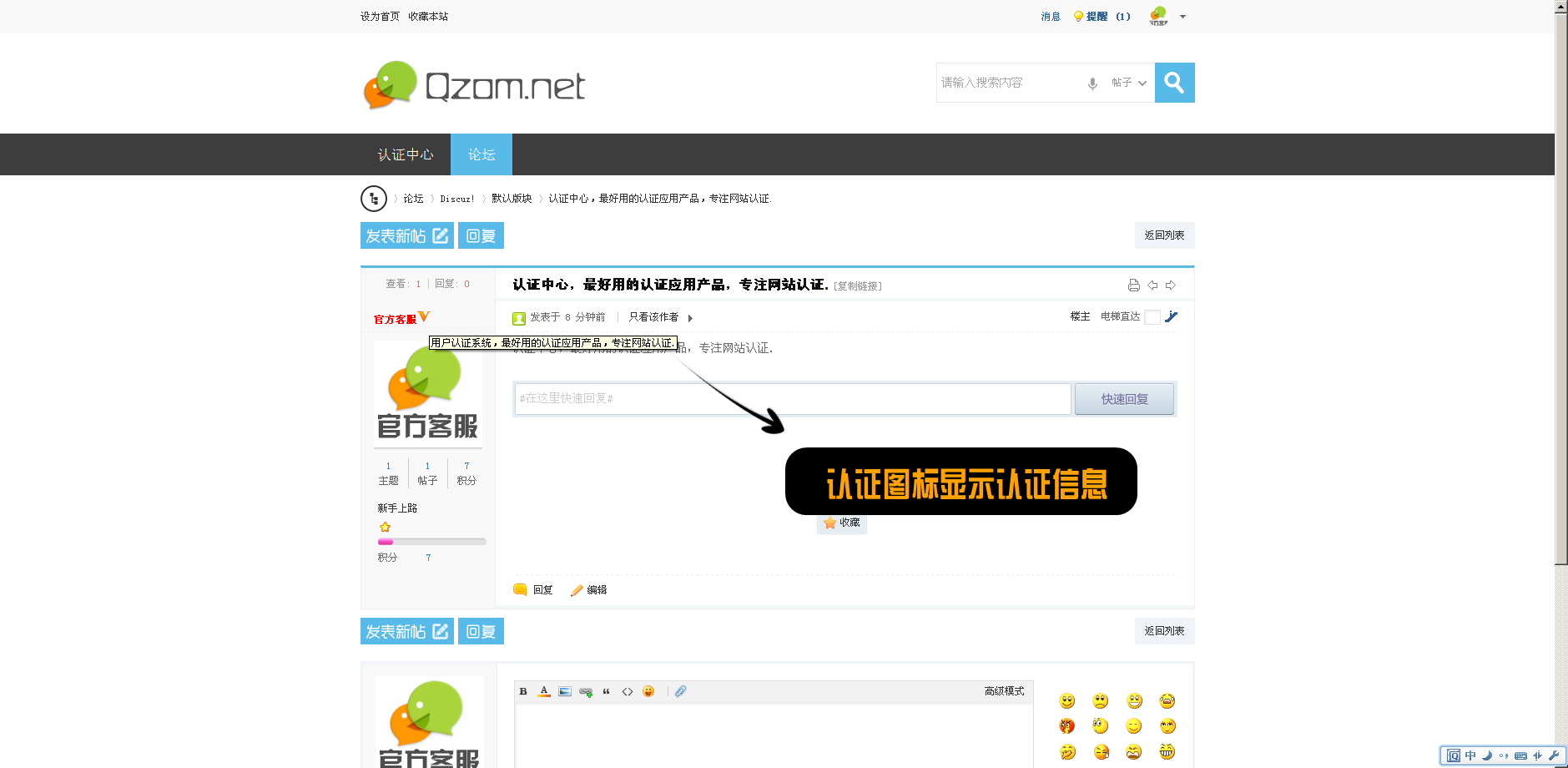
Task: Click the 官方客服 avatar in the post
Action: tap(428, 393)
